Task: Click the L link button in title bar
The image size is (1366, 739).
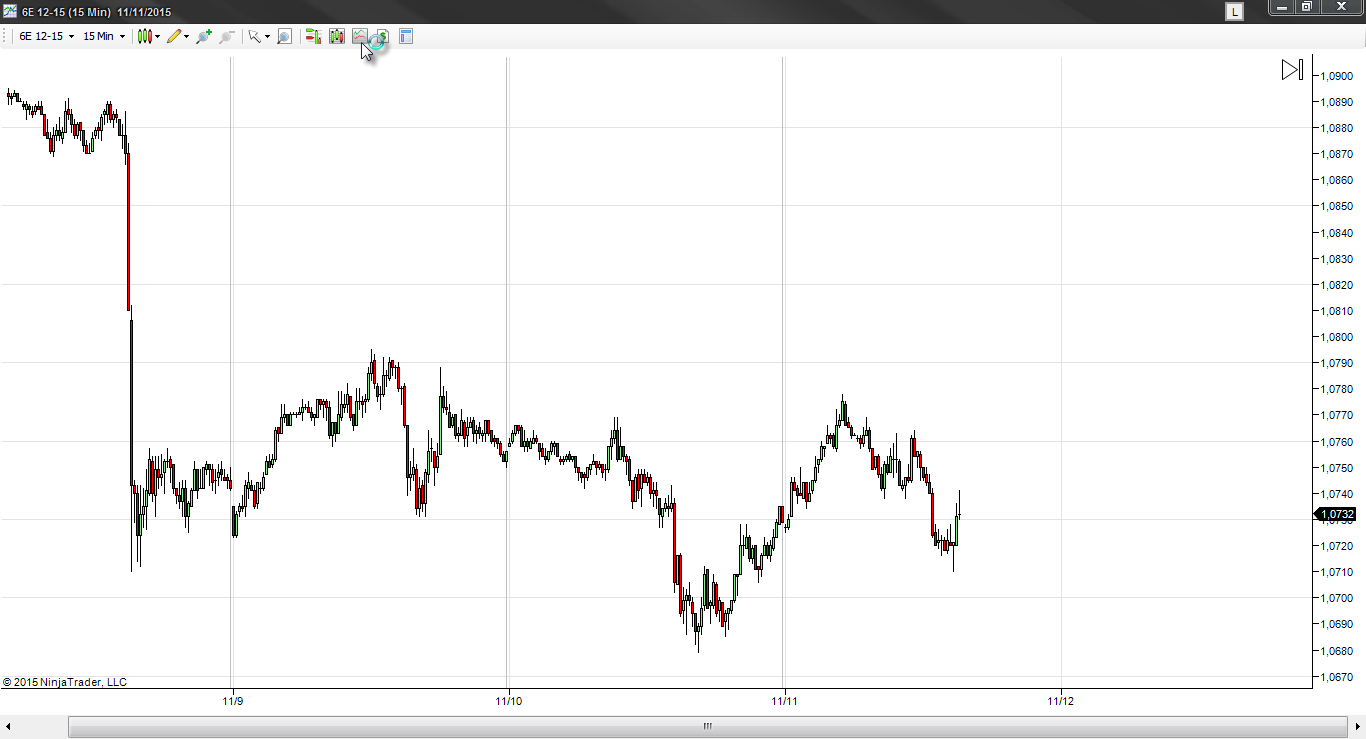Action: tap(1236, 11)
